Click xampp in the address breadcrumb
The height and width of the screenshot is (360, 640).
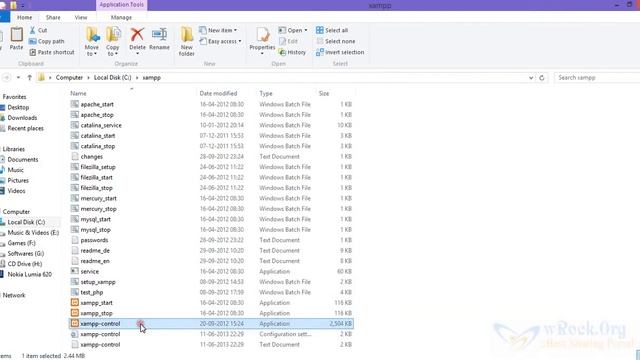(x=151, y=78)
